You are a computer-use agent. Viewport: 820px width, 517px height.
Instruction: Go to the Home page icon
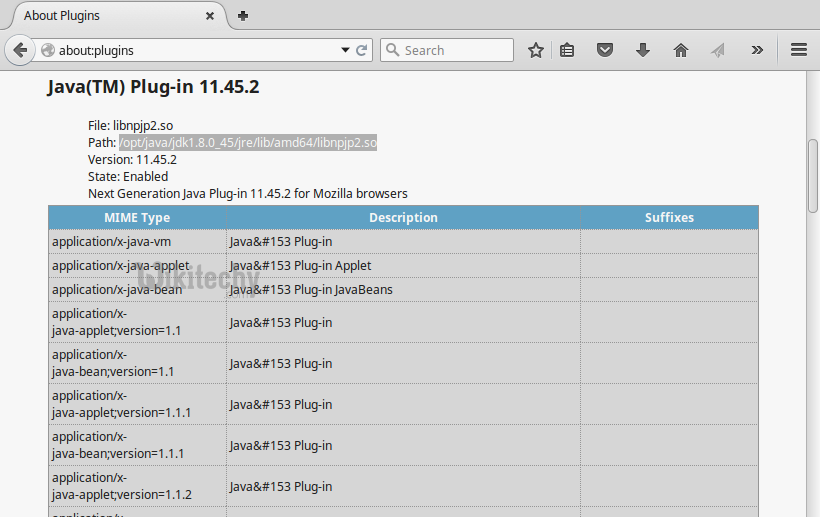680,50
